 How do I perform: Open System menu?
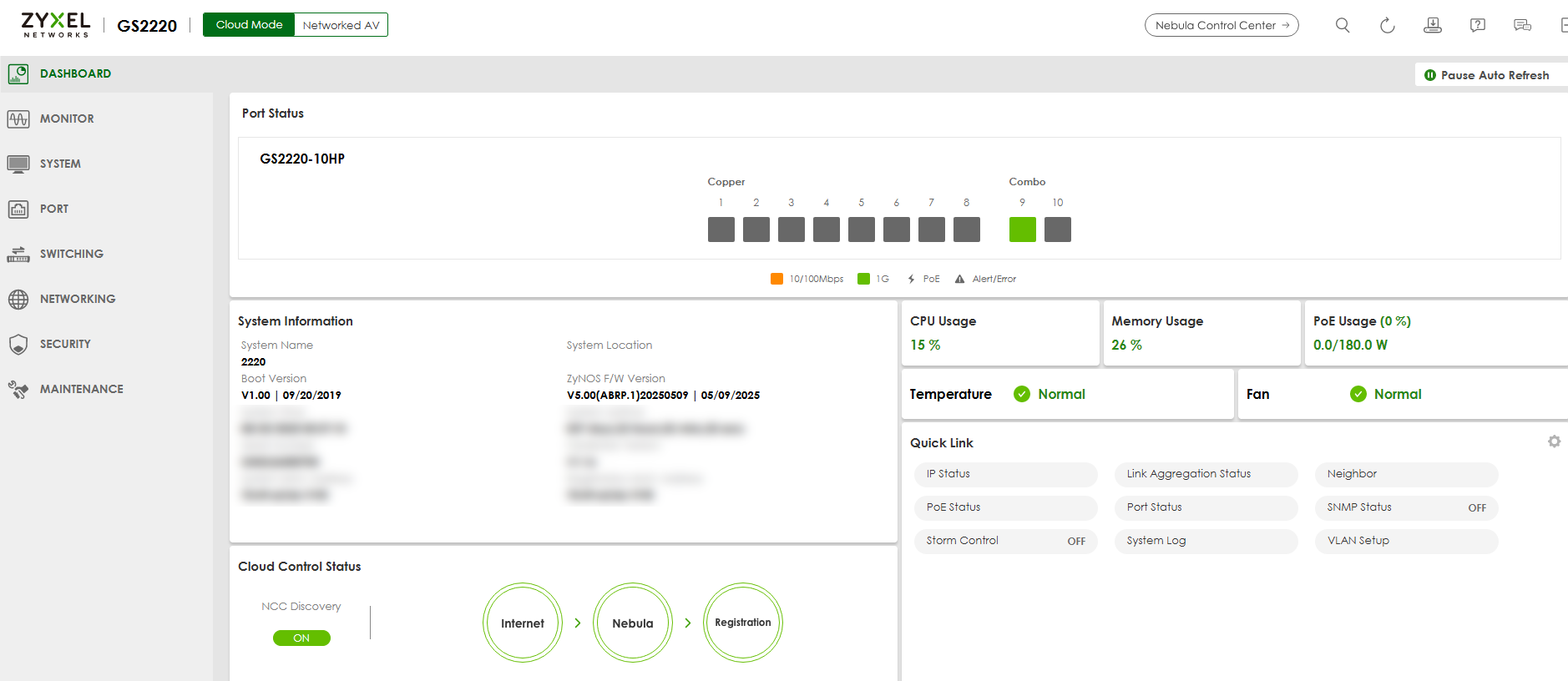click(x=60, y=164)
